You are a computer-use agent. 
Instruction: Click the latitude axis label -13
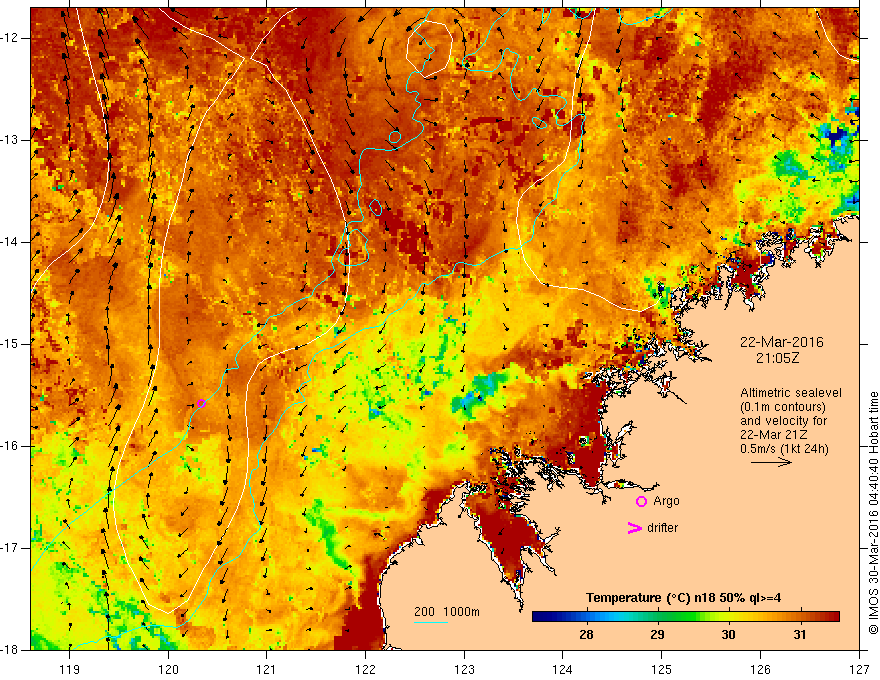[x=10, y=140]
